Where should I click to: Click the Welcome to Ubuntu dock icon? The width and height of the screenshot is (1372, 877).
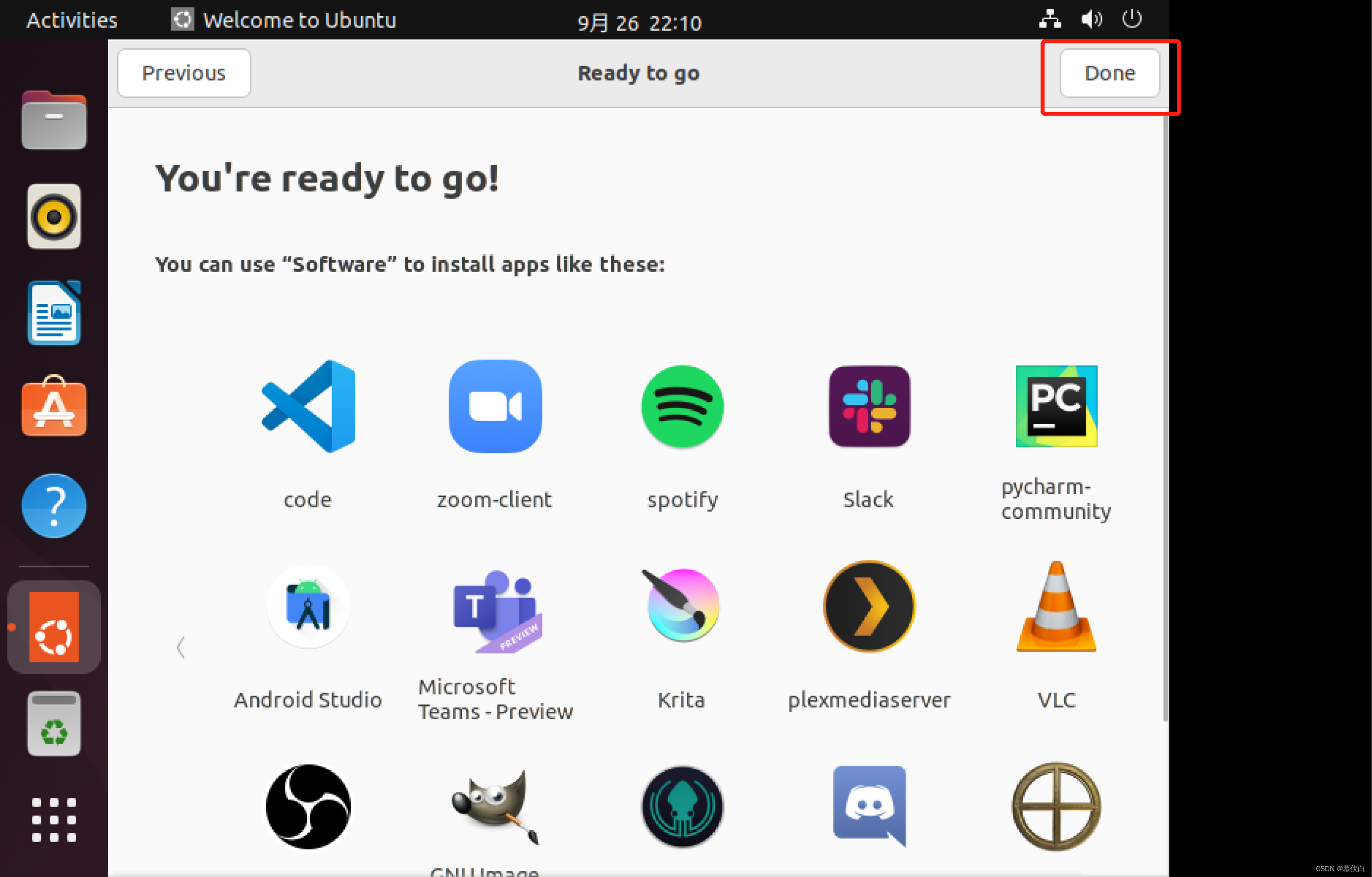point(54,627)
